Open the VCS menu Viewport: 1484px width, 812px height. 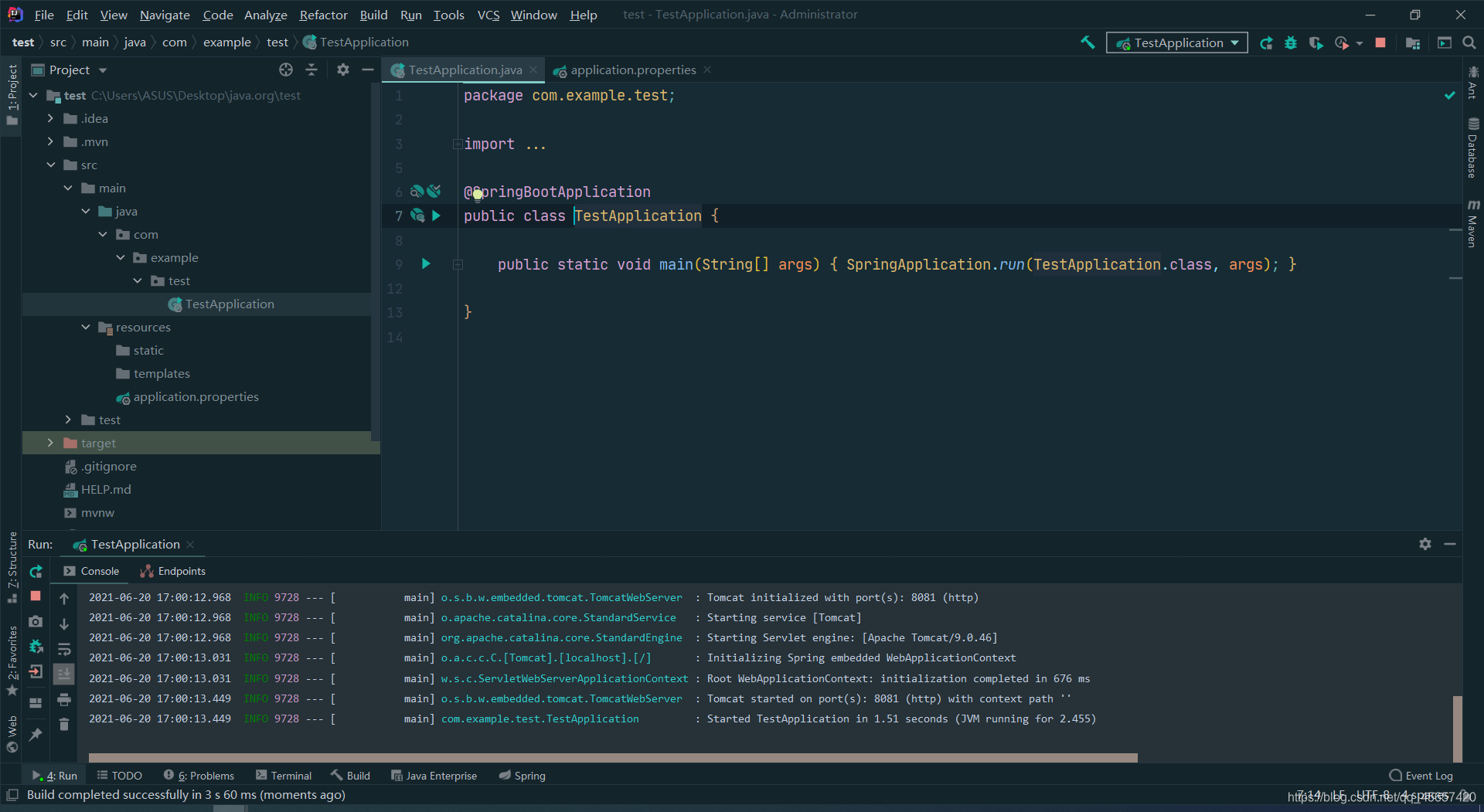488,15
